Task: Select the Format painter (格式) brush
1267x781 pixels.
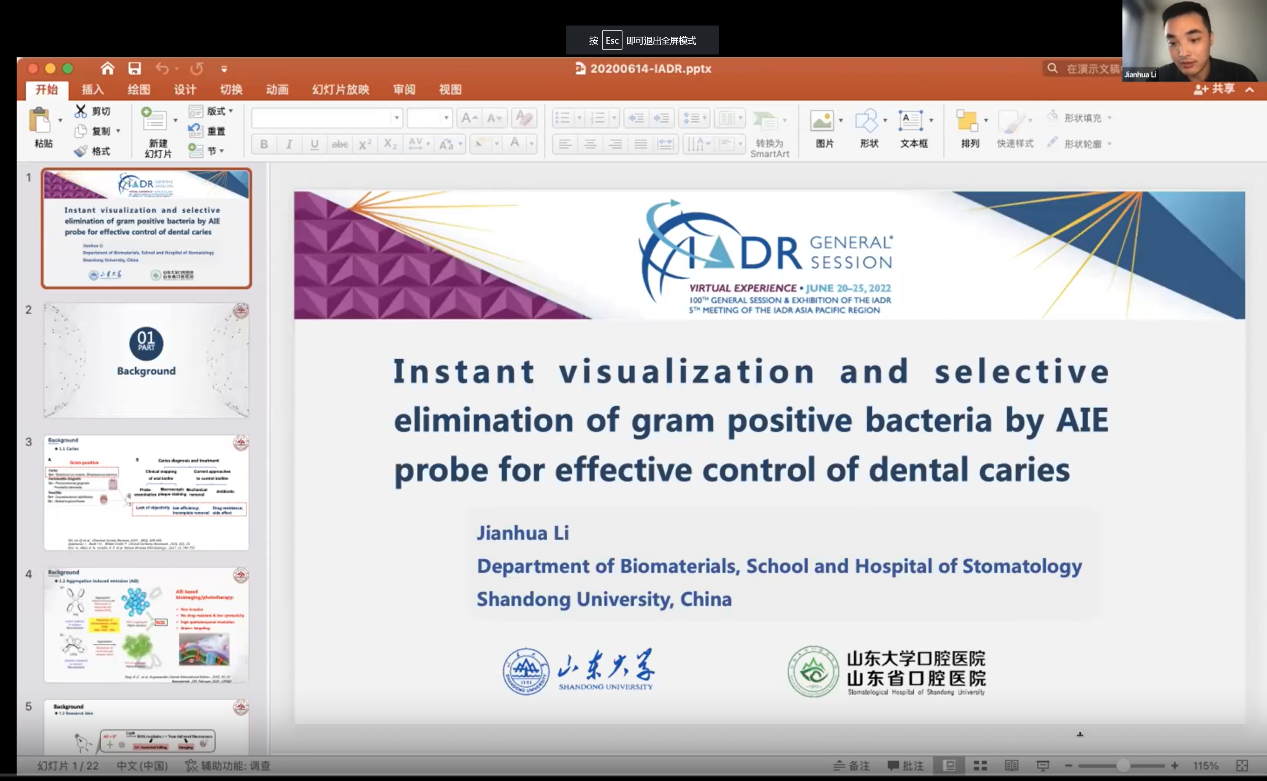Action: pos(81,151)
